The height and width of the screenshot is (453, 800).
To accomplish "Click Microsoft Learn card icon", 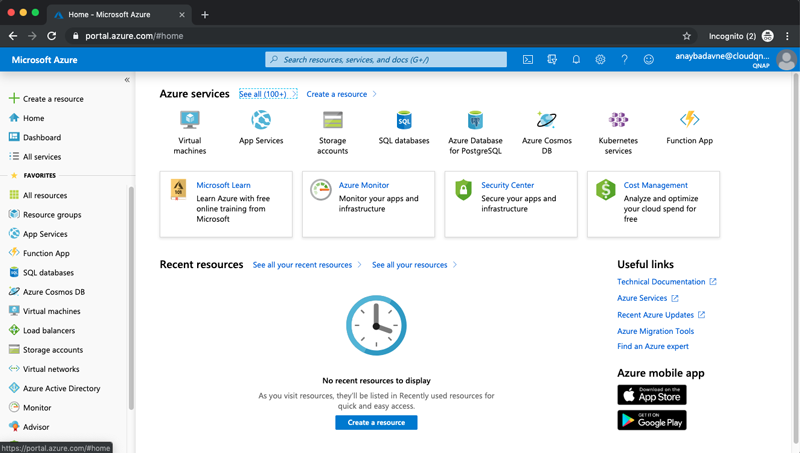I will click(178, 190).
